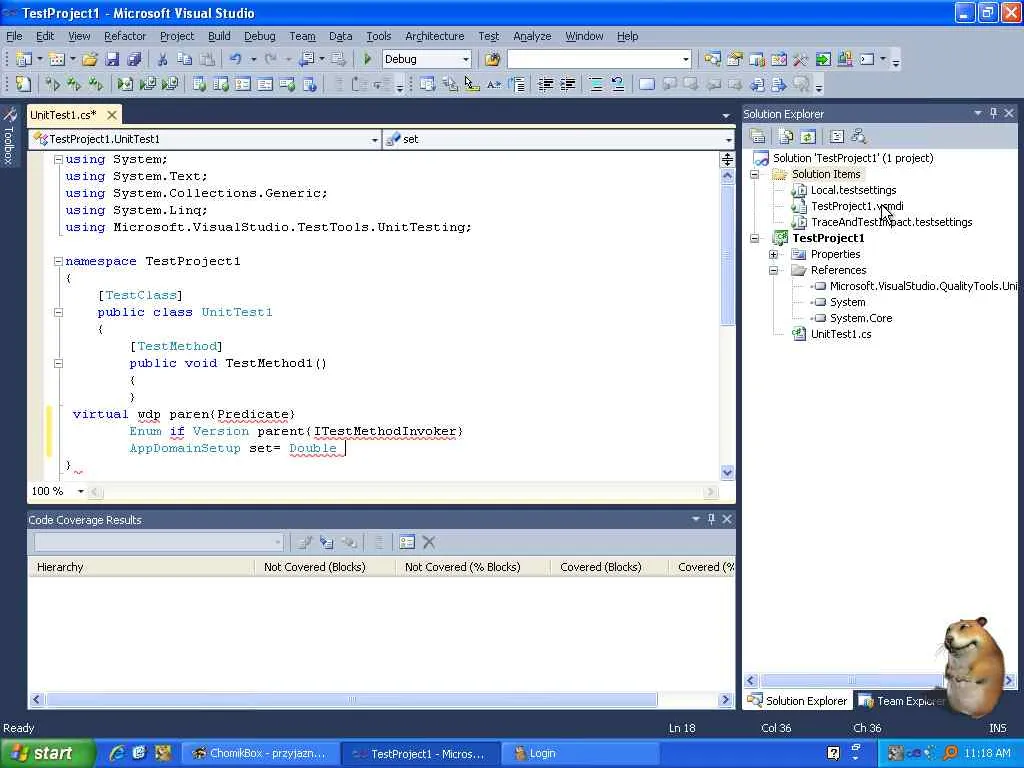Toggle auto-hide pin on Solution Explorer
The height and width of the screenshot is (768, 1024).
coord(993,114)
